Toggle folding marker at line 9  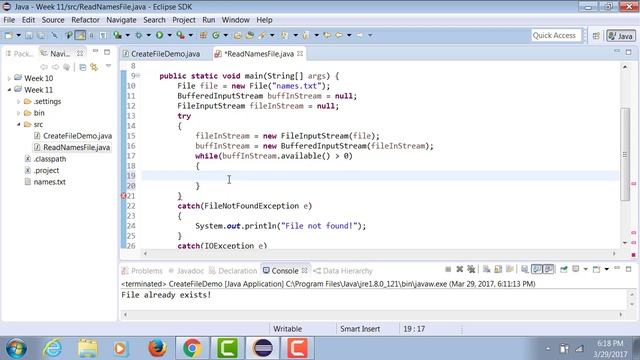pos(138,76)
